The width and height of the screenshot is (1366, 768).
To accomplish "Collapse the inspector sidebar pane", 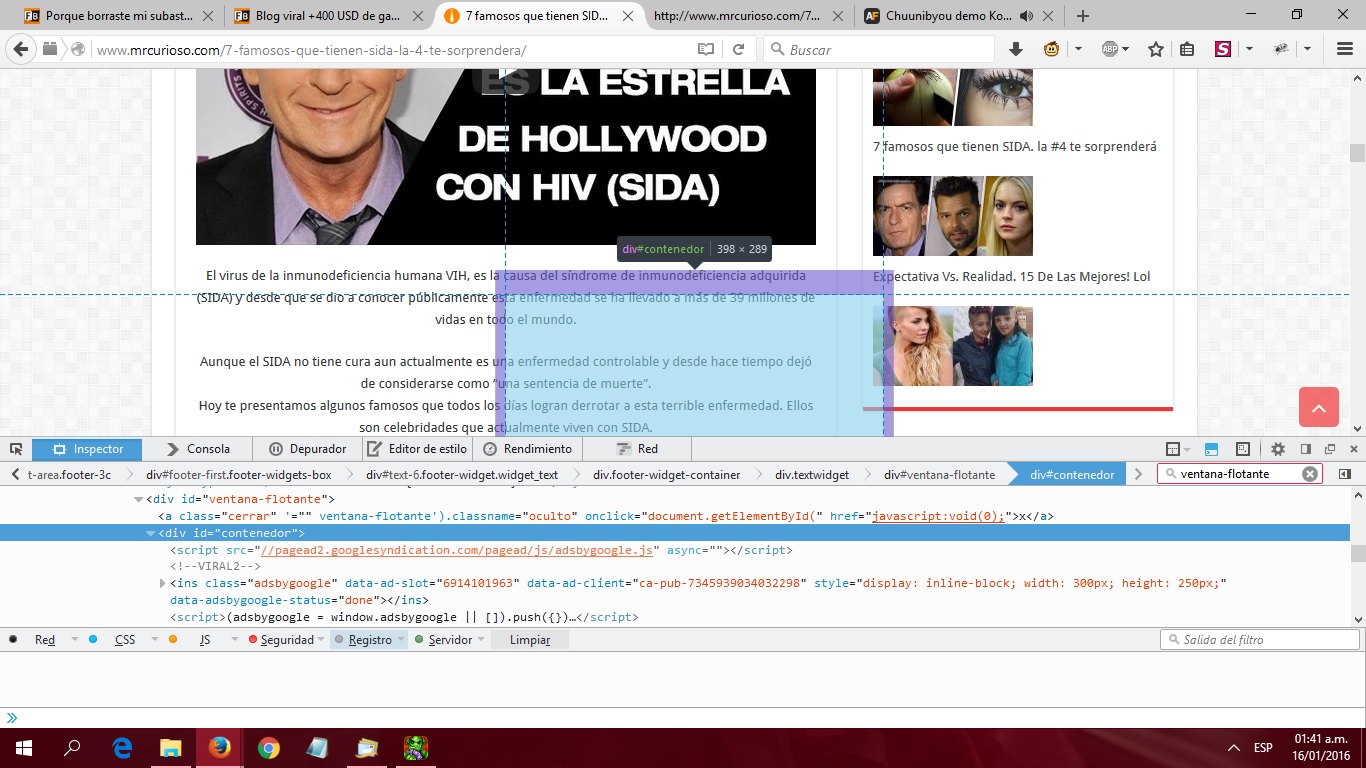I will pyautogui.click(x=1345, y=474).
